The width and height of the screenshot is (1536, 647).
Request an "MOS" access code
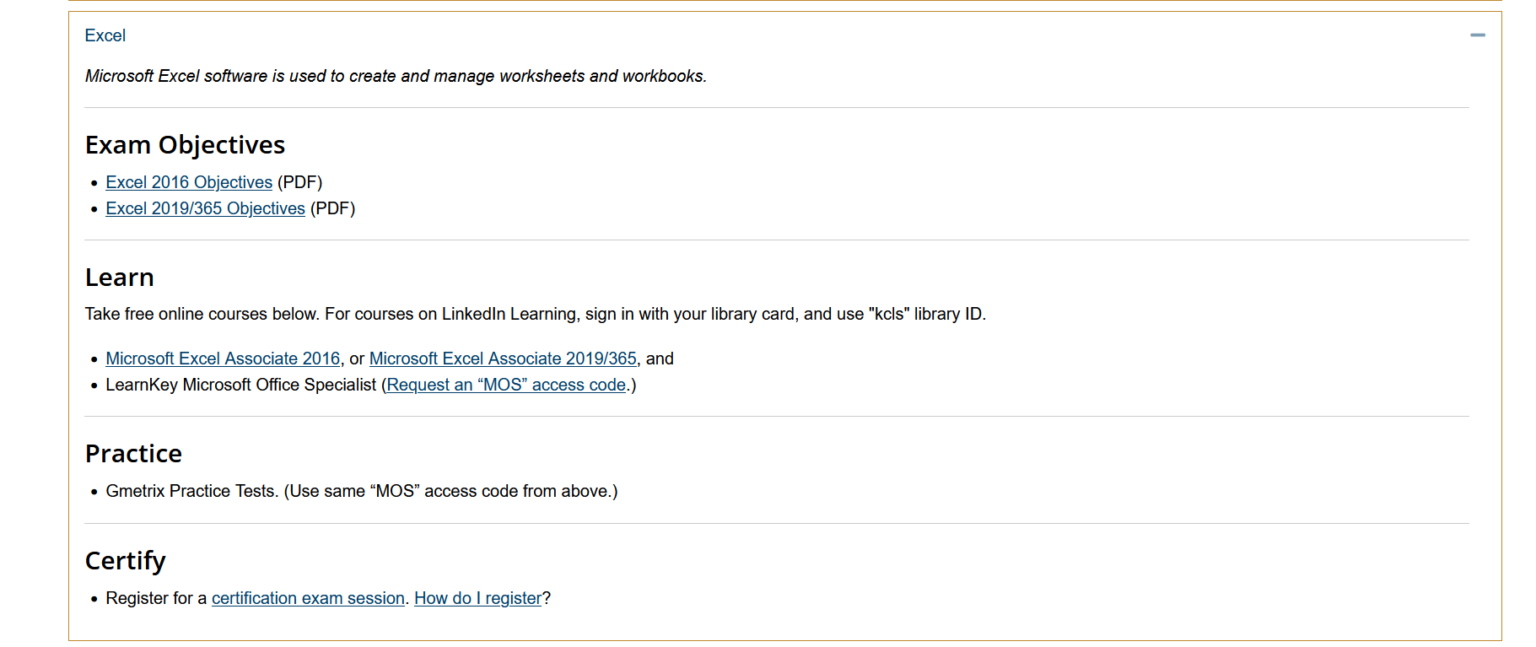pos(506,384)
